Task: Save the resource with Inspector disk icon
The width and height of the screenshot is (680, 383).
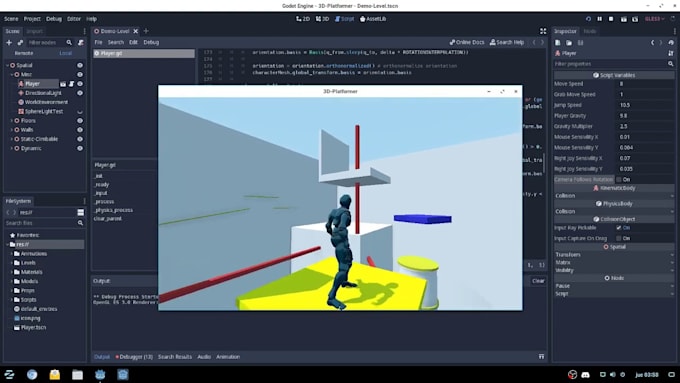Action: pyautogui.click(x=580, y=43)
